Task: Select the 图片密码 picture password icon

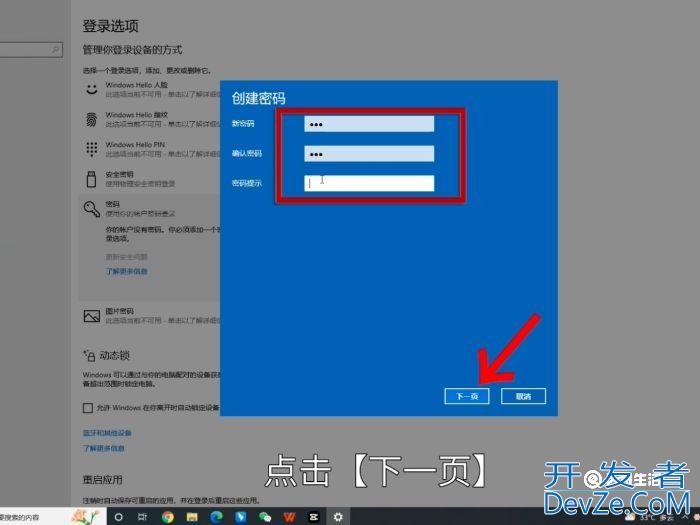Action: [92, 316]
